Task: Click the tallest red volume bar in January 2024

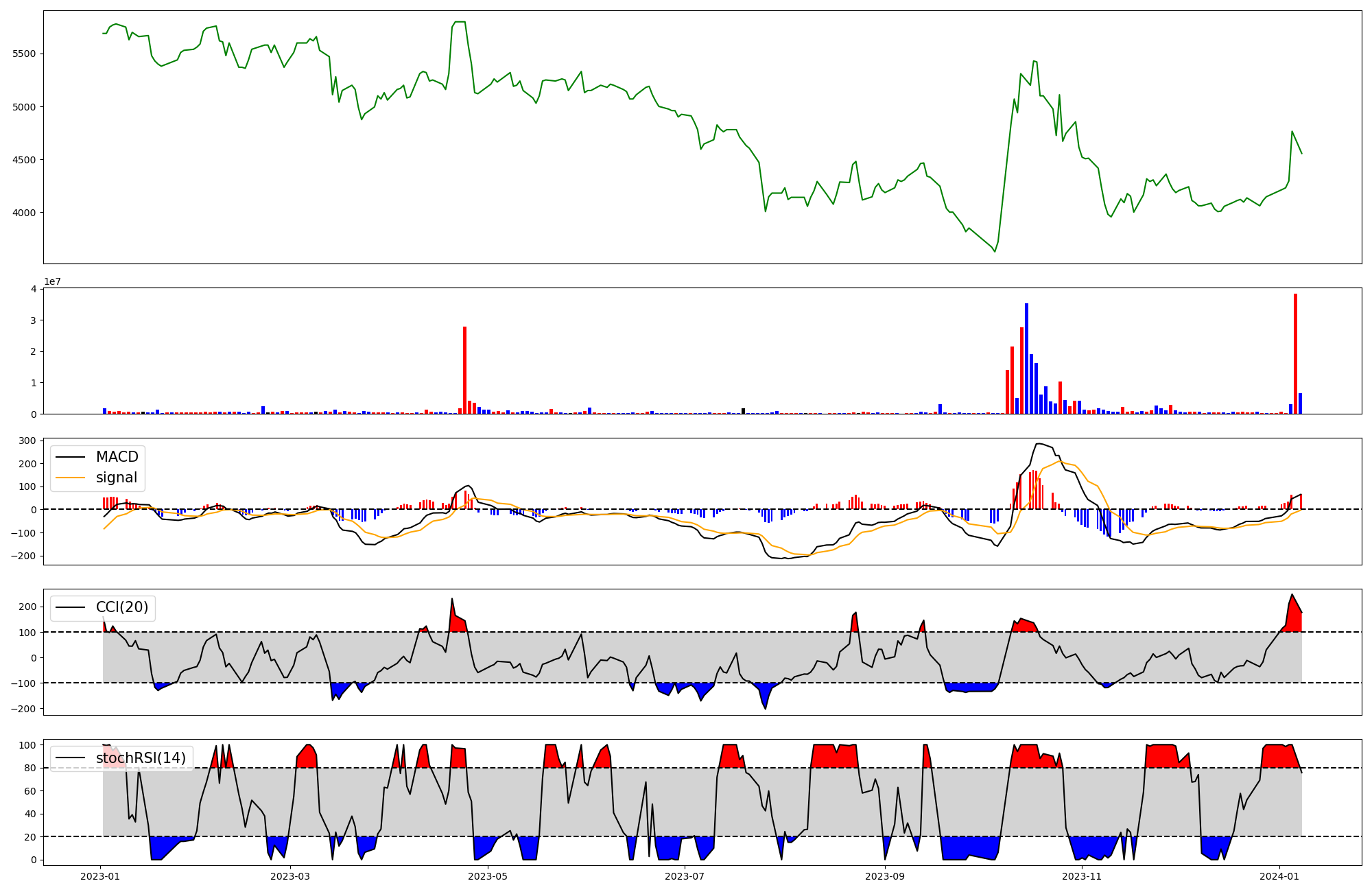Action: point(1295,353)
